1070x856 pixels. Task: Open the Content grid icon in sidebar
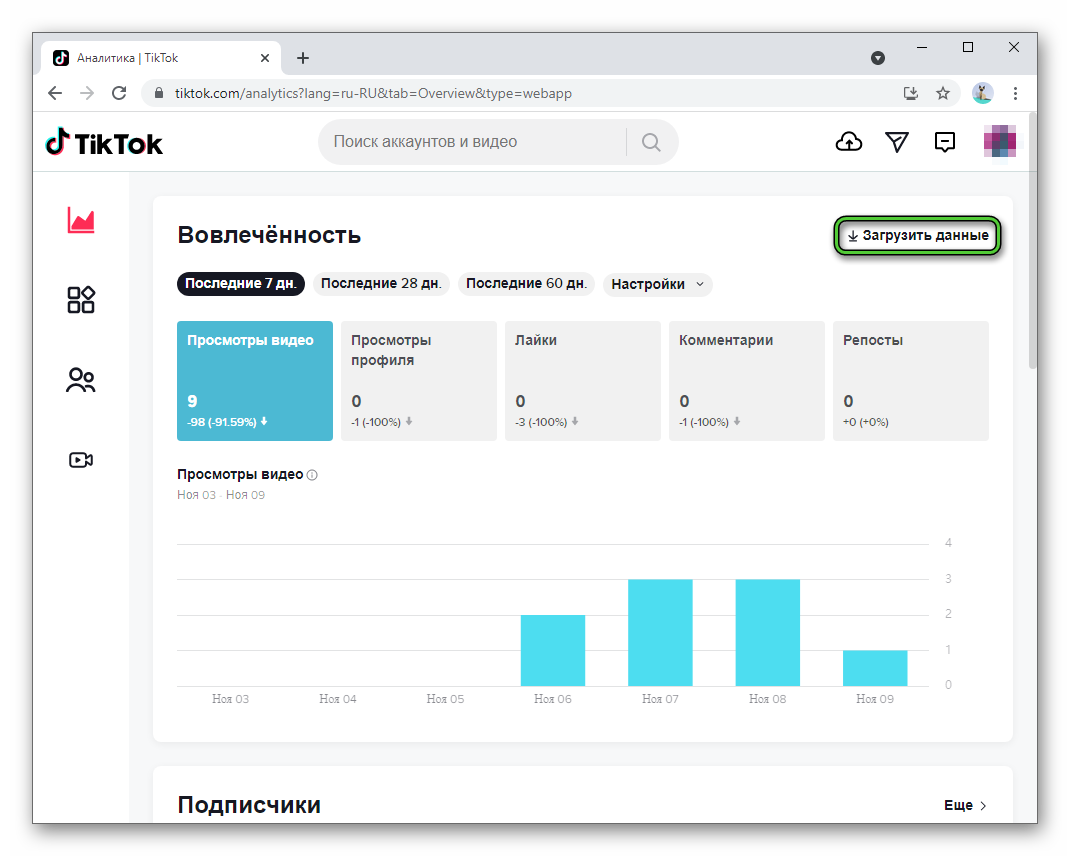pos(81,300)
